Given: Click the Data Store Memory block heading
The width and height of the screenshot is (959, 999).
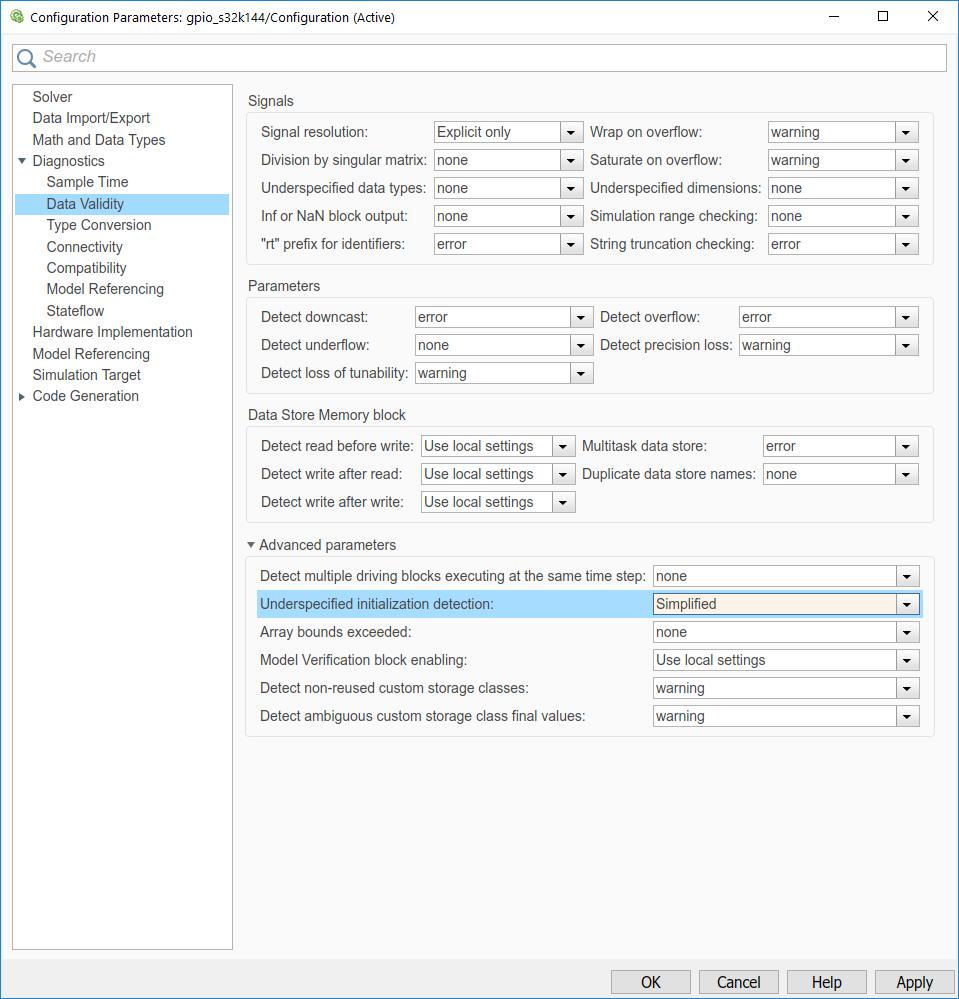Looking at the screenshot, I should tap(327, 415).
